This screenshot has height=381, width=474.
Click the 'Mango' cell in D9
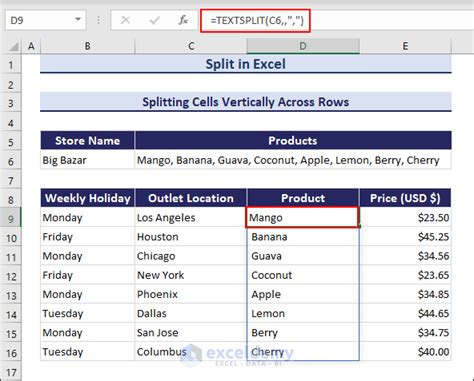tap(302, 218)
